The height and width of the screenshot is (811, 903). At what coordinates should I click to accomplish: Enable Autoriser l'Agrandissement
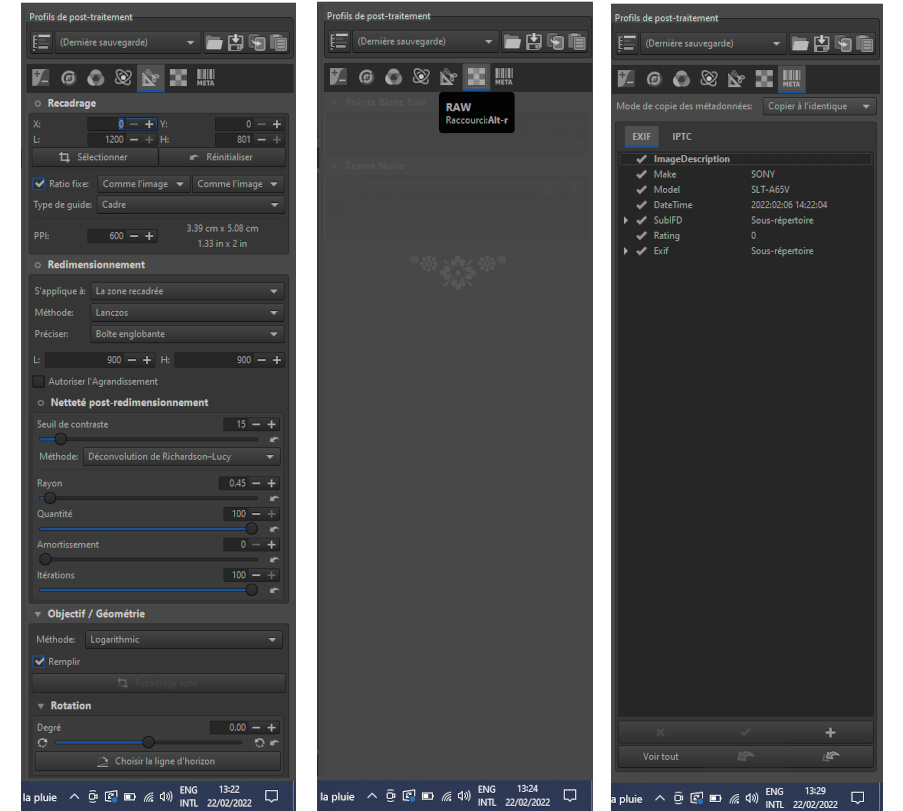[x=39, y=381]
